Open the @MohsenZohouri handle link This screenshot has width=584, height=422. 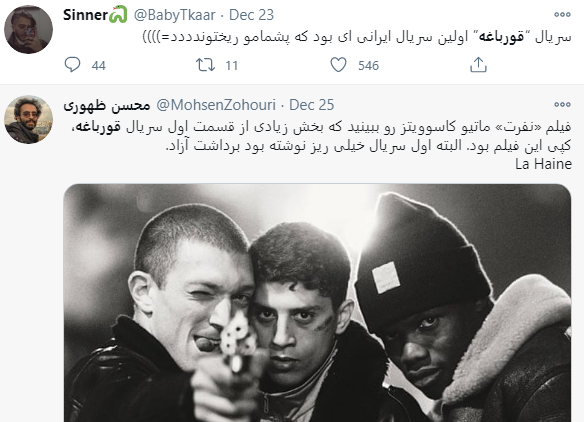(x=216, y=105)
